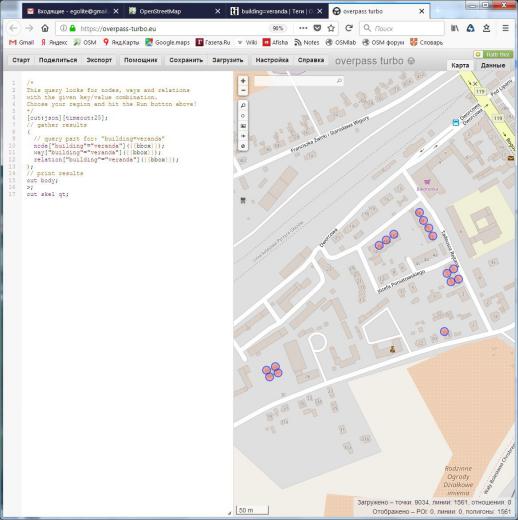Screen dimensions: 518x520
Task: Open the Настройка settings
Action: pyautogui.click(x=272, y=60)
